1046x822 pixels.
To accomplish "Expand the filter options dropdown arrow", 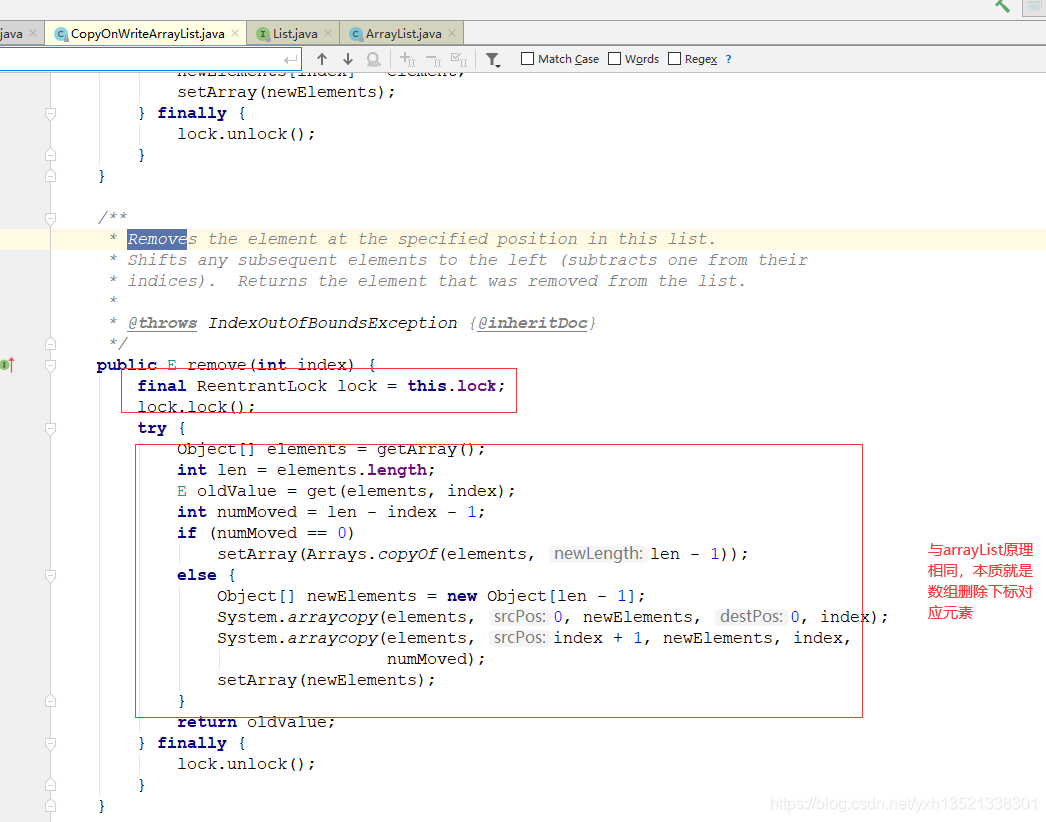I will [498, 65].
